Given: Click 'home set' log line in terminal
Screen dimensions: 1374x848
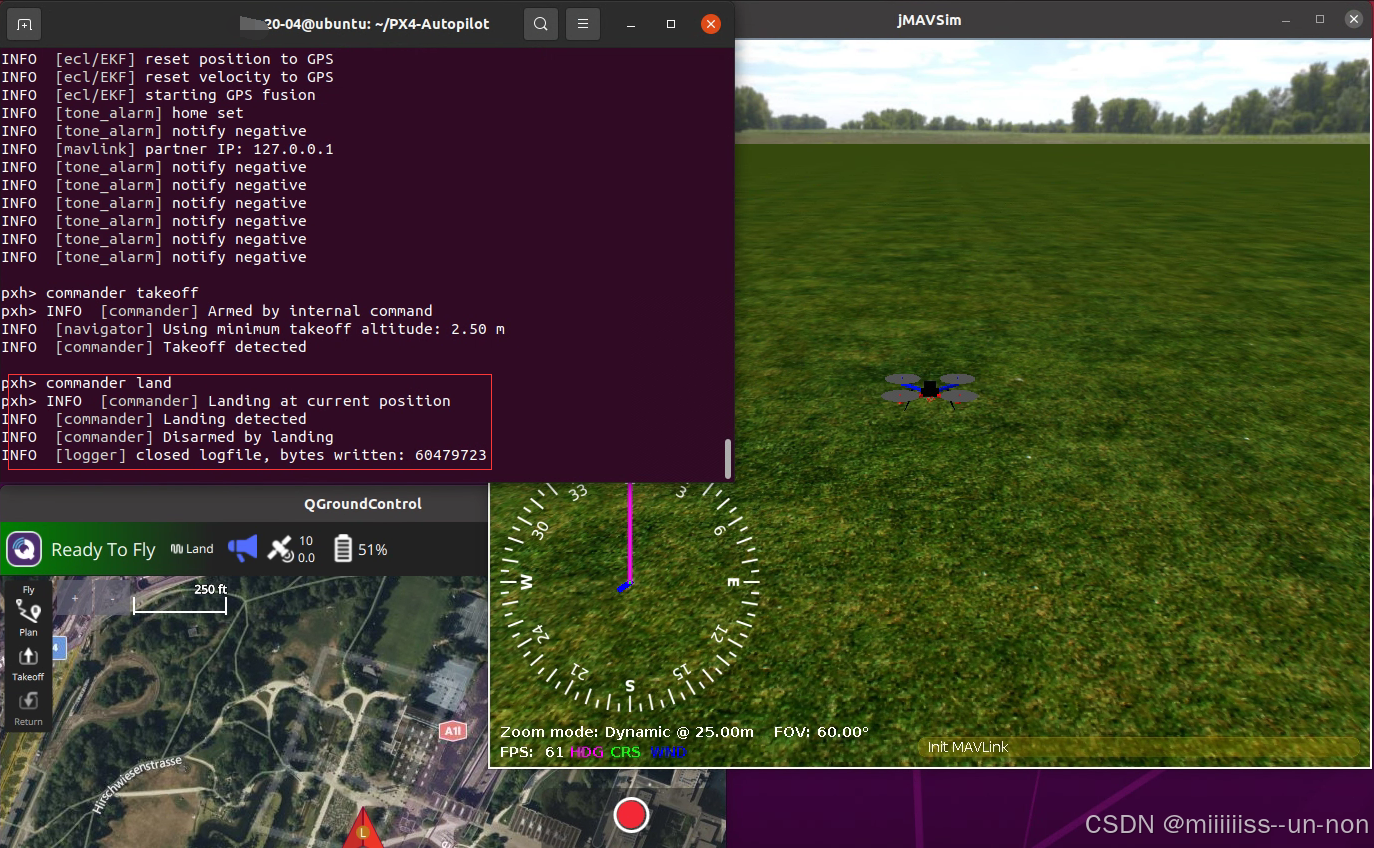Looking at the screenshot, I should click(x=122, y=113).
